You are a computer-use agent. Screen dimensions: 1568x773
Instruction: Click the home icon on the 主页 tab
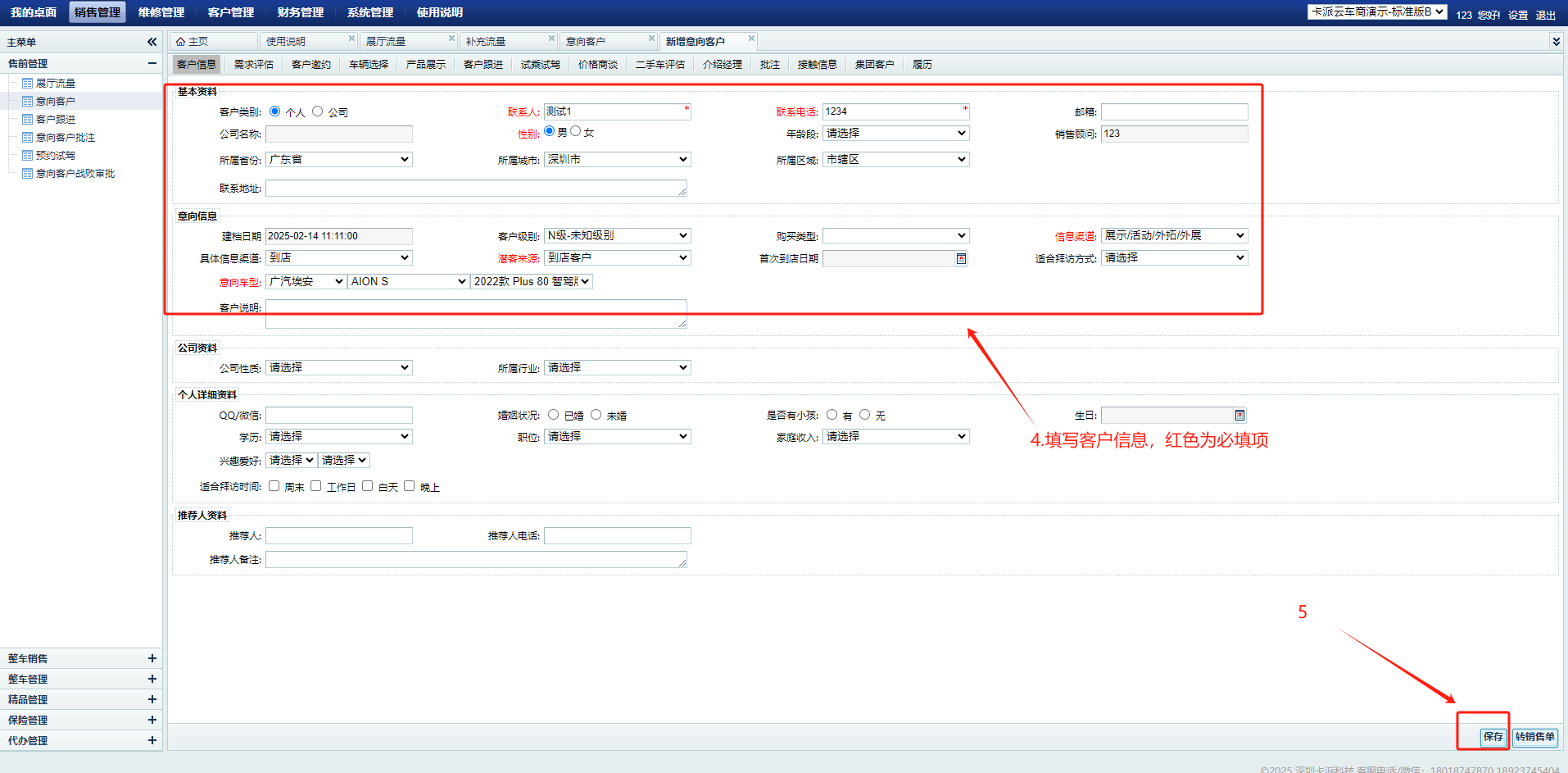point(181,42)
